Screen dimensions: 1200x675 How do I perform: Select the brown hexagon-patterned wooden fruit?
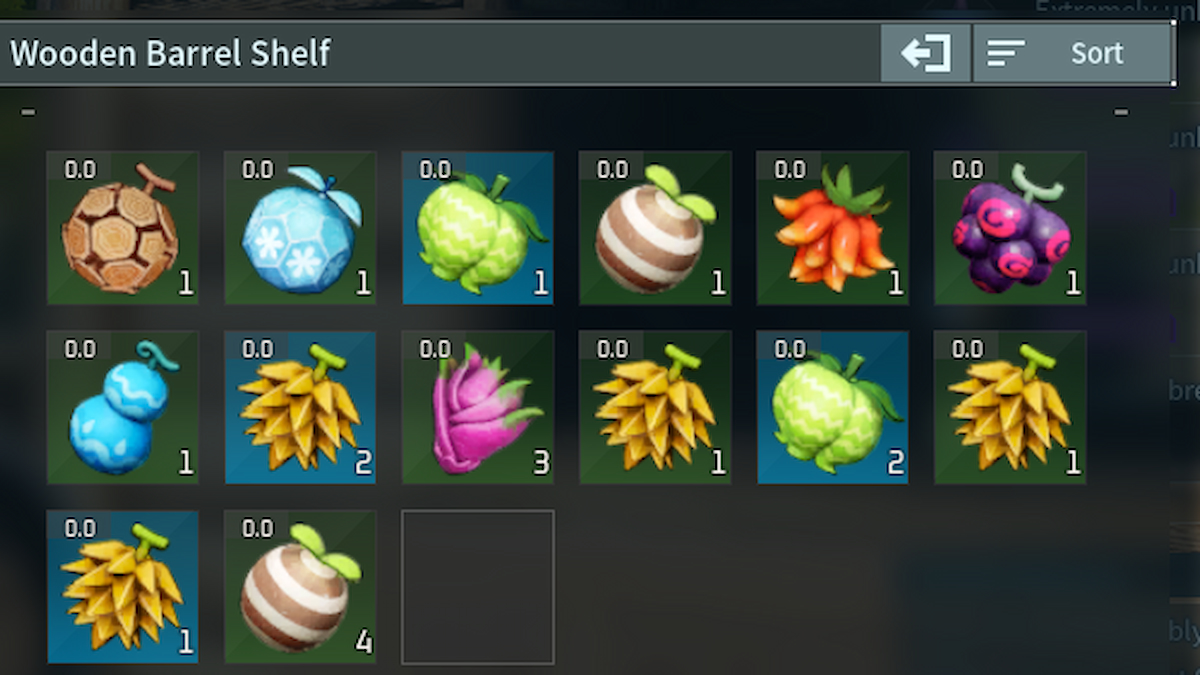(122, 227)
